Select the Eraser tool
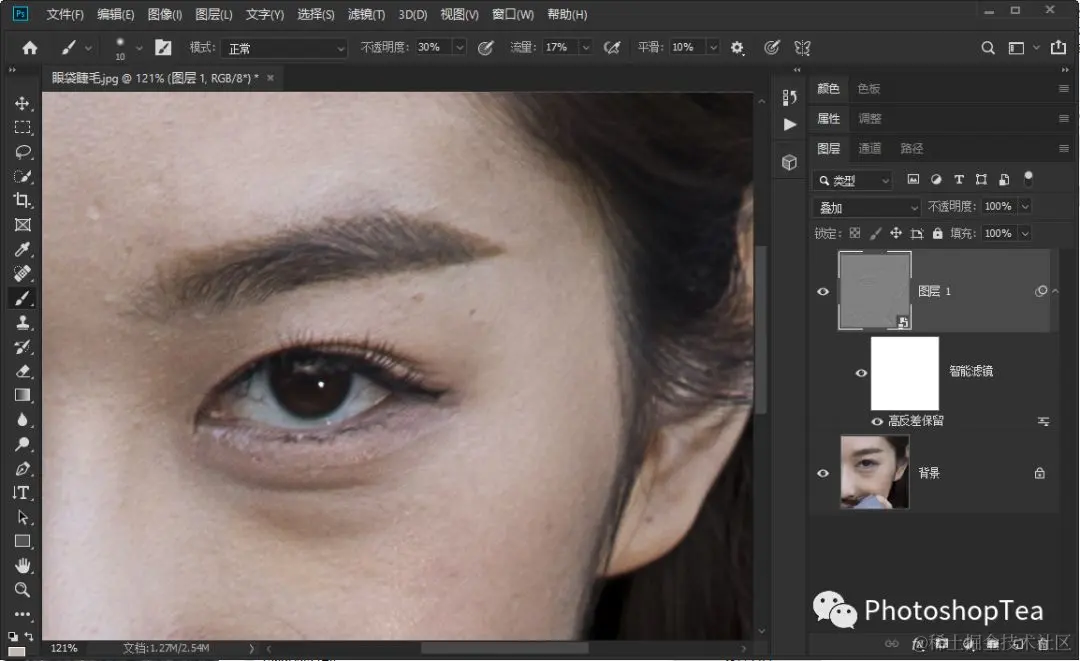This screenshot has height=661, width=1080. coord(22,371)
